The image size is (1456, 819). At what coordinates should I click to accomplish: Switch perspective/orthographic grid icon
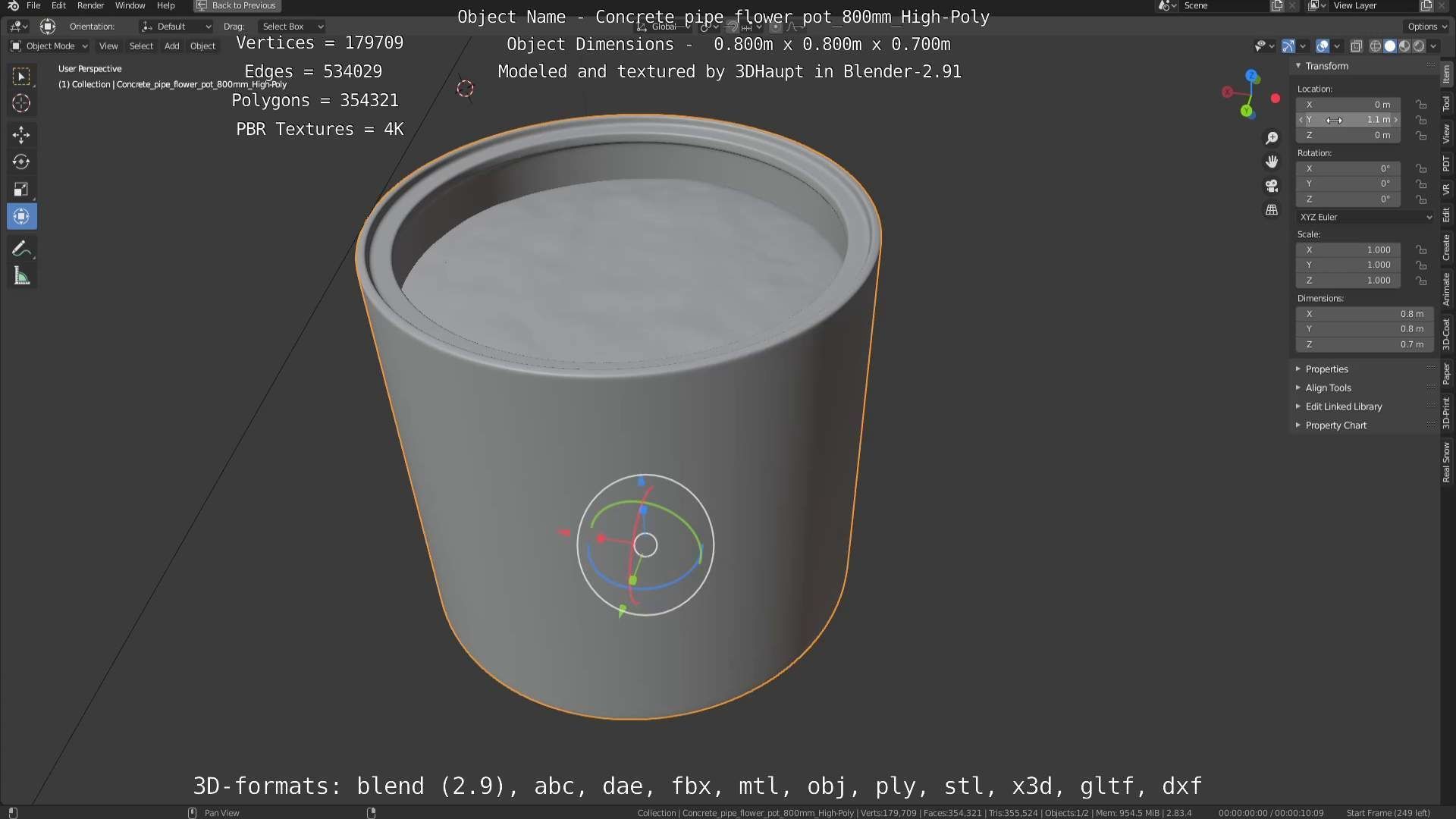(1272, 210)
